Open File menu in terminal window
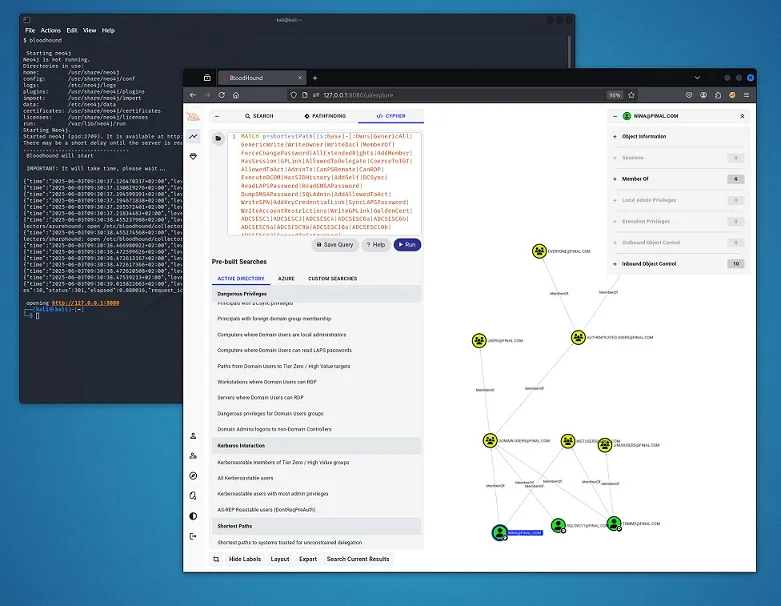781x606 pixels. pyautogui.click(x=30, y=30)
